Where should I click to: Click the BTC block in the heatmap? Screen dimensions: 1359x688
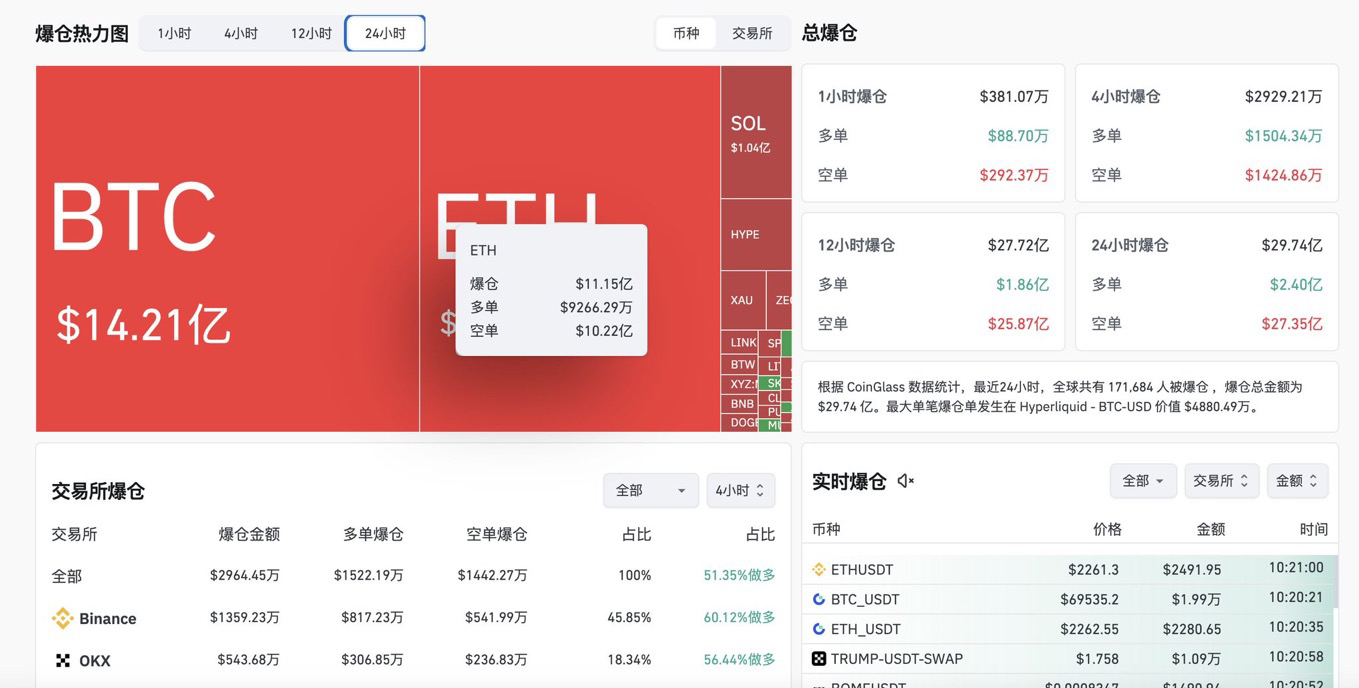(227, 249)
